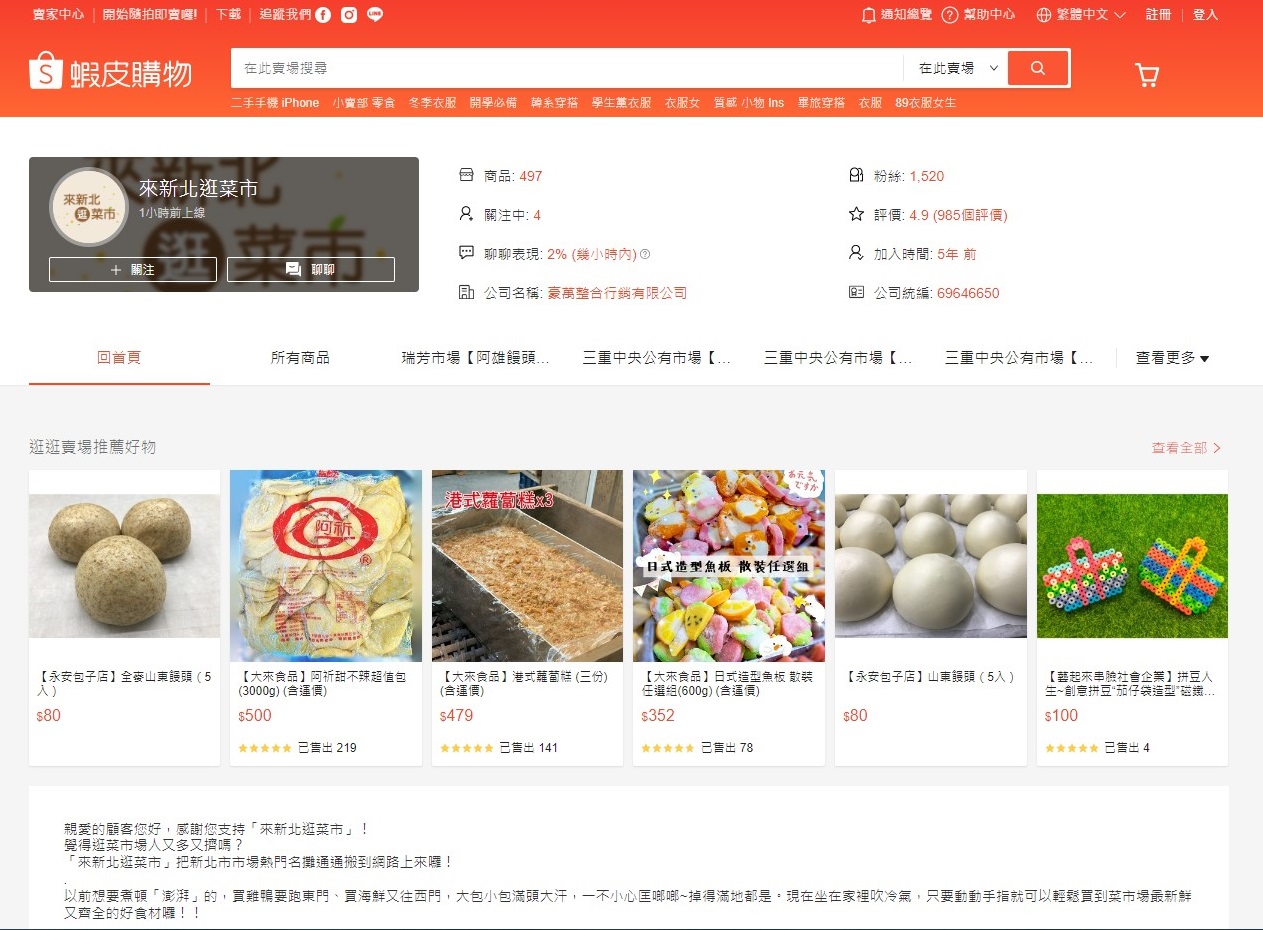
Task: Click the 公司統編 ID card icon
Action: tap(856, 293)
